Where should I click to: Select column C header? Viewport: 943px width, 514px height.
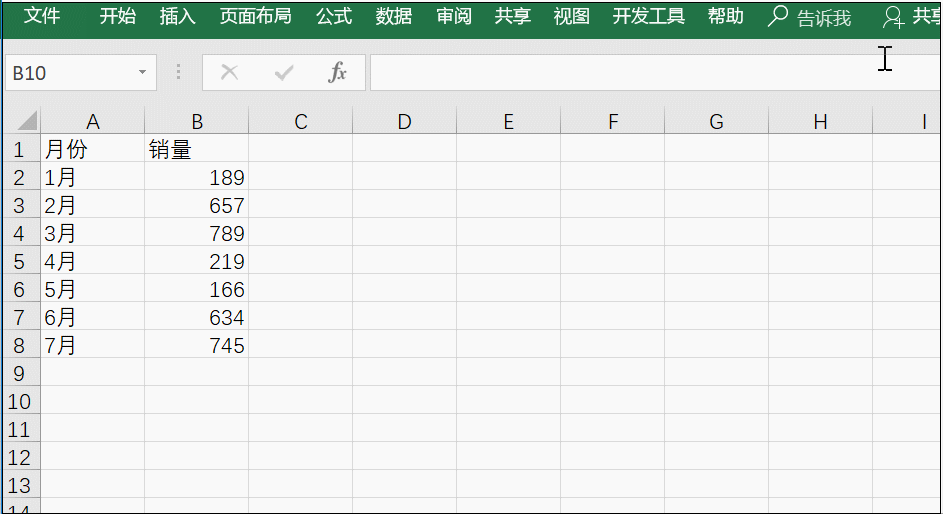click(x=301, y=121)
